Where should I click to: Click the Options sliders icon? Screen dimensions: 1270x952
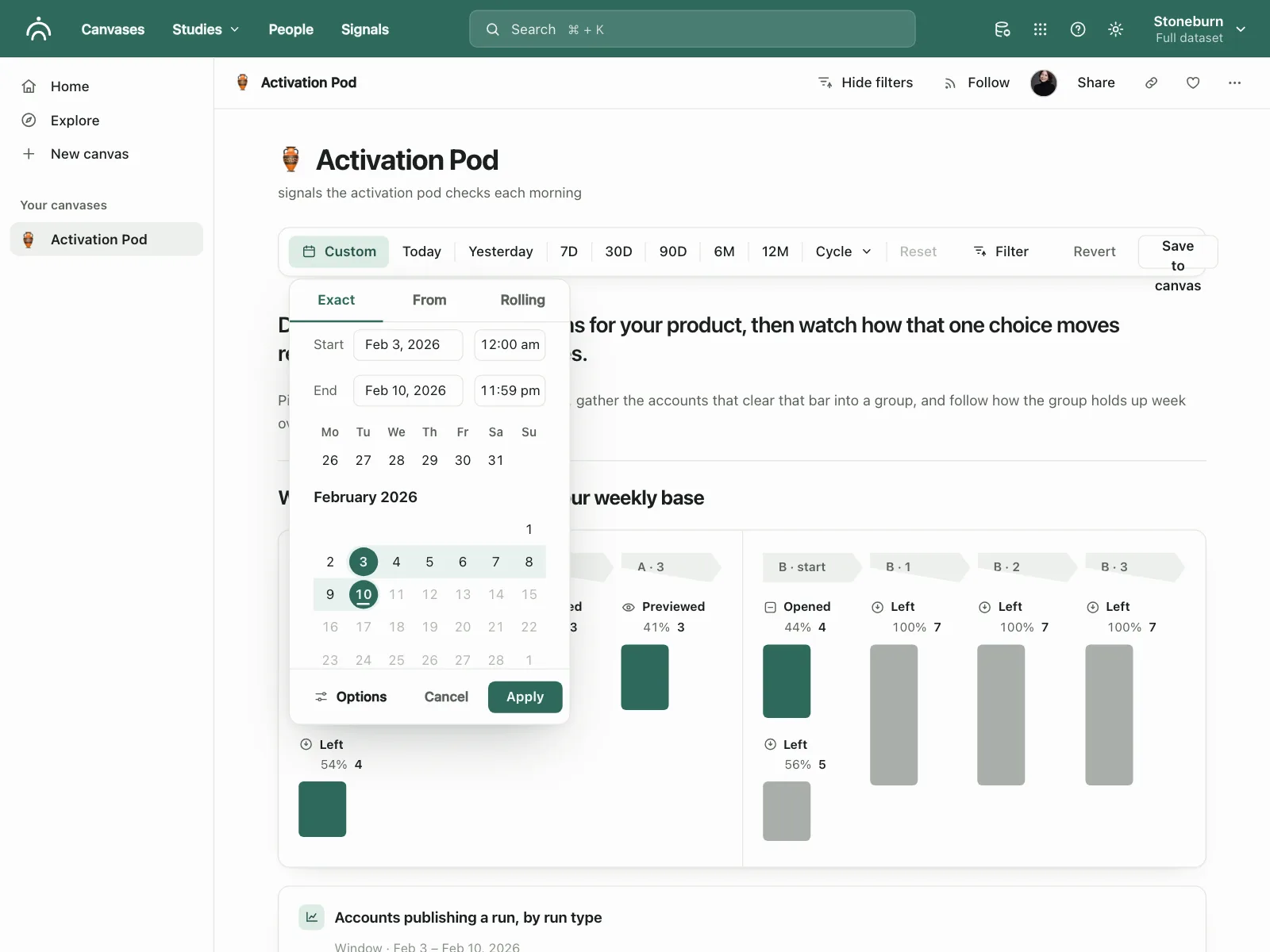321,697
